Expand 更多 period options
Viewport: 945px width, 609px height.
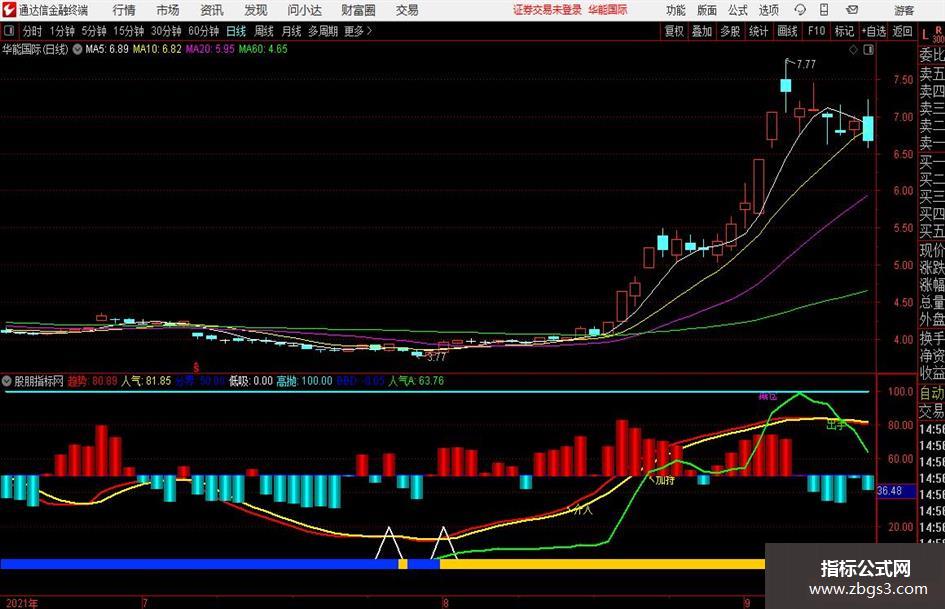pyautogui.click(x=359, y=31)
